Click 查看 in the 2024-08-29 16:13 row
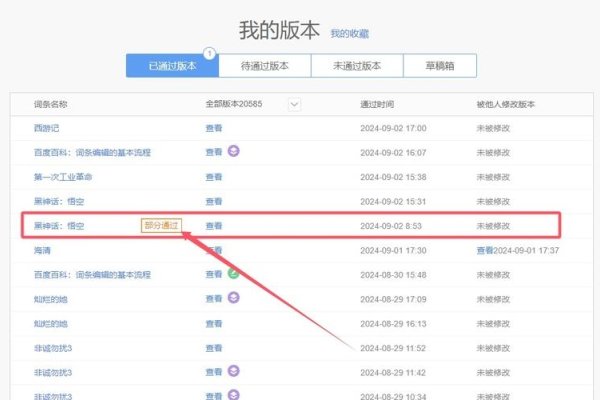This screenshot has width=600, height=400. point(214,324)
